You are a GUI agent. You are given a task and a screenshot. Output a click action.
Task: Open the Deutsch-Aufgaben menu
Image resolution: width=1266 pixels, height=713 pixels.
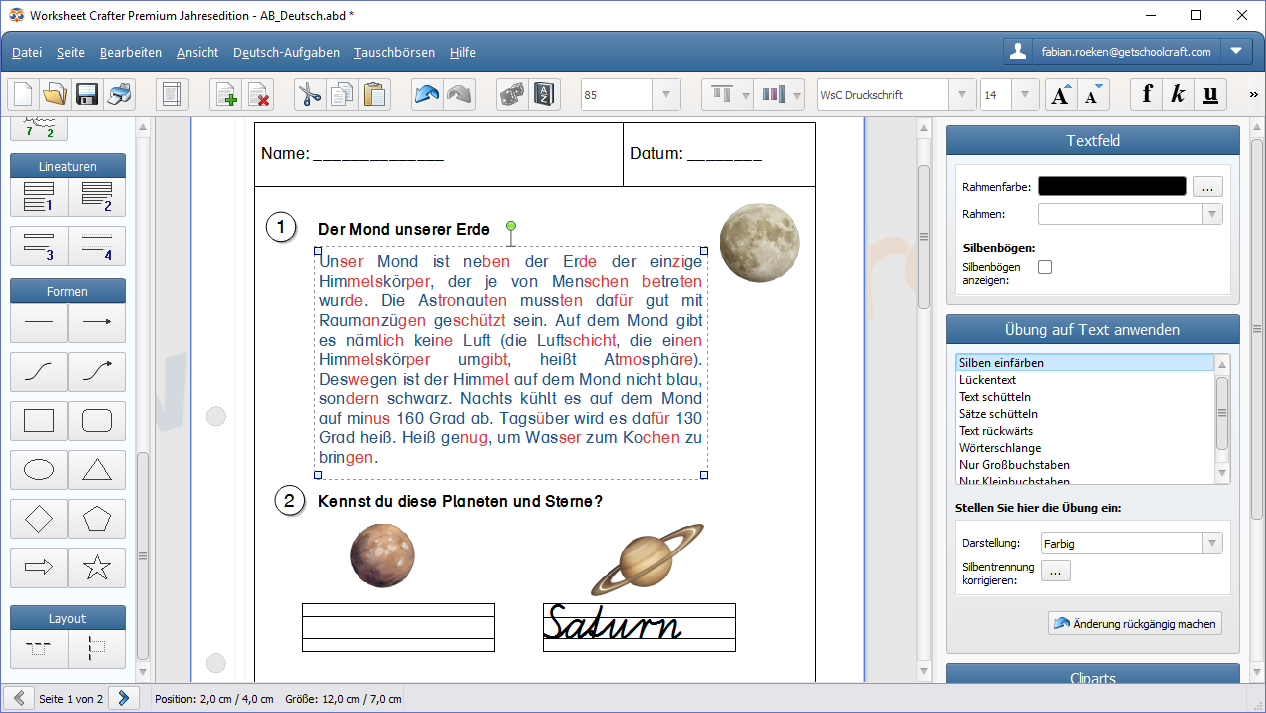tap(286, 52)
